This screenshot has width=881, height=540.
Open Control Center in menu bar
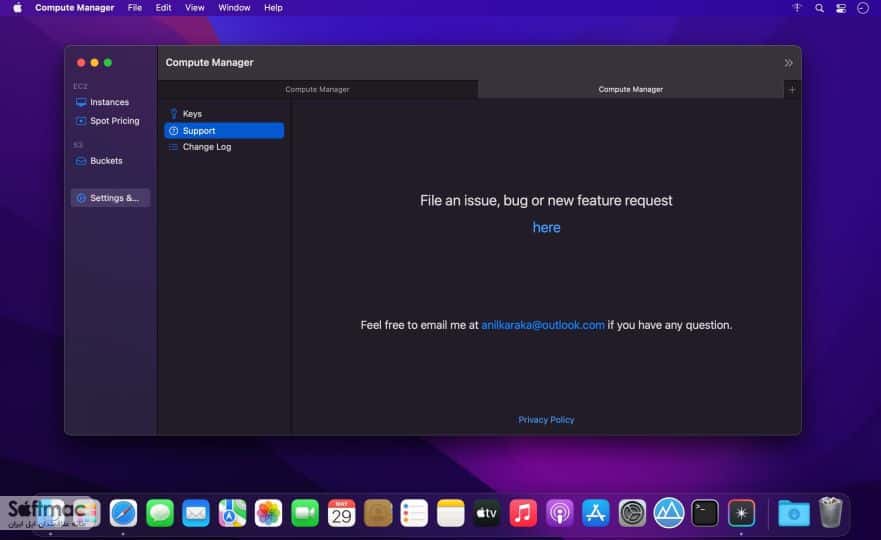click(841, 8)
